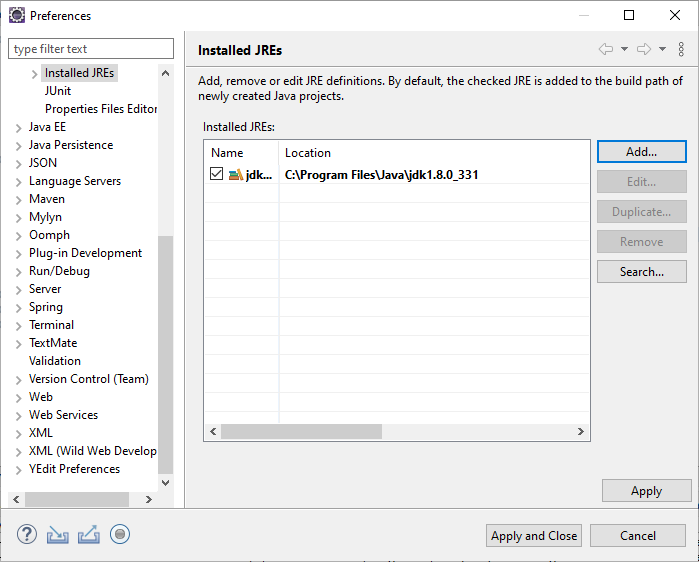Viewport: 699px width, 562px height.
Task: Go forward using the right arrow icon
Action: [x=644, y=50]
